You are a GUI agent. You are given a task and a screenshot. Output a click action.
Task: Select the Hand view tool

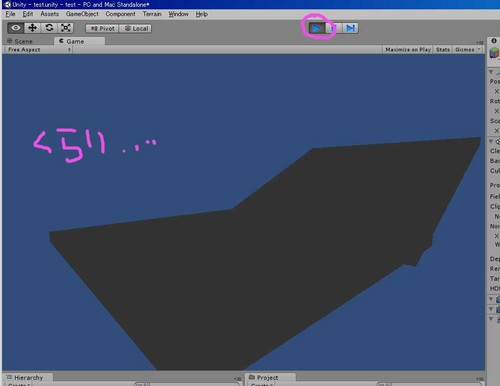tap(15, 28)
